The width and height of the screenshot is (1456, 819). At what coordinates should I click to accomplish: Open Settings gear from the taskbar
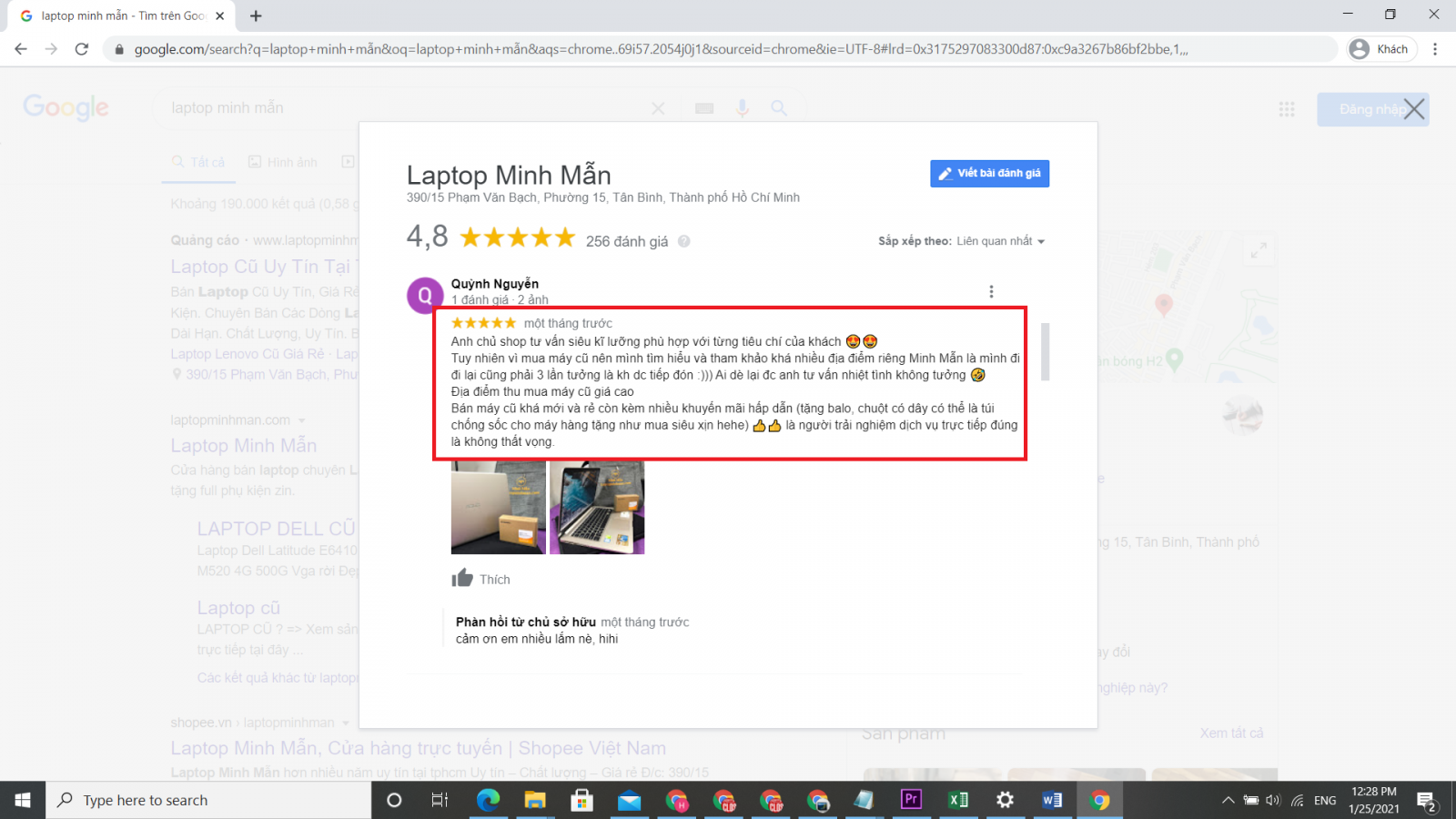[1005, 800]
